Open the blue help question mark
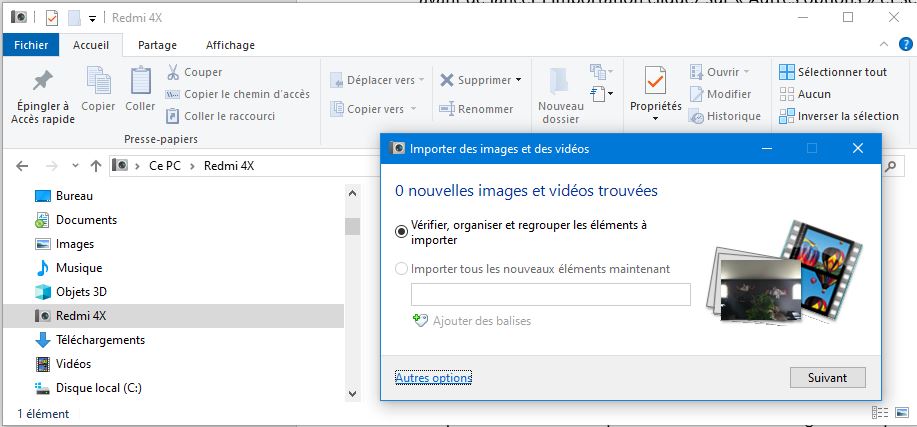The height and width of the screenshot is (427, 917). [905, 44]
